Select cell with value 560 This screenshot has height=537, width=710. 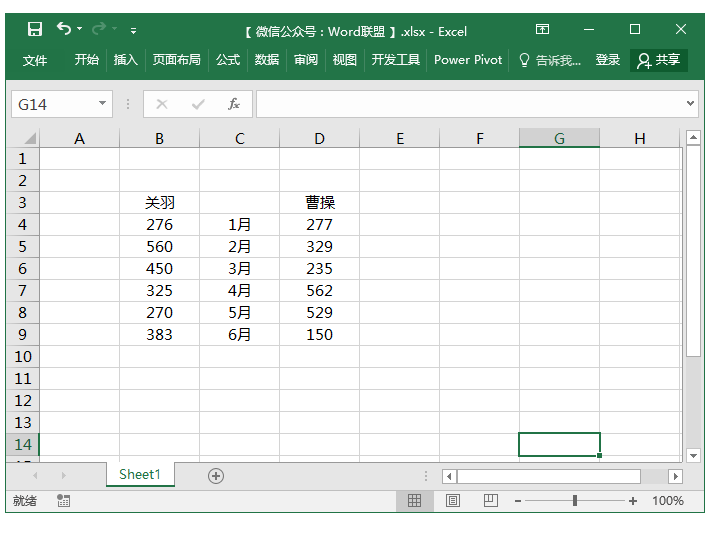coord(159,246)
